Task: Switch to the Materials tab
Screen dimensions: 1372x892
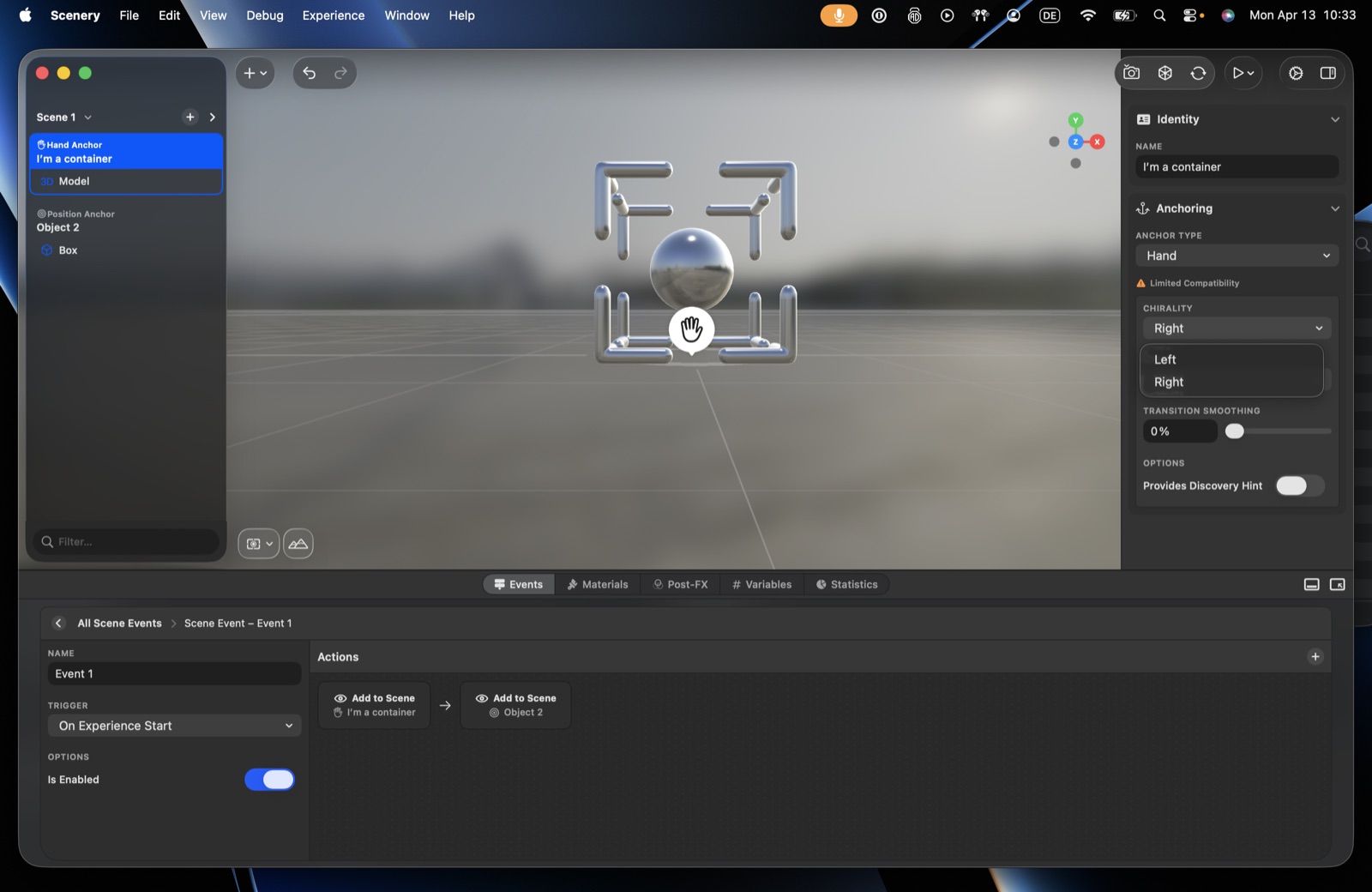Action: click(598, 584)
